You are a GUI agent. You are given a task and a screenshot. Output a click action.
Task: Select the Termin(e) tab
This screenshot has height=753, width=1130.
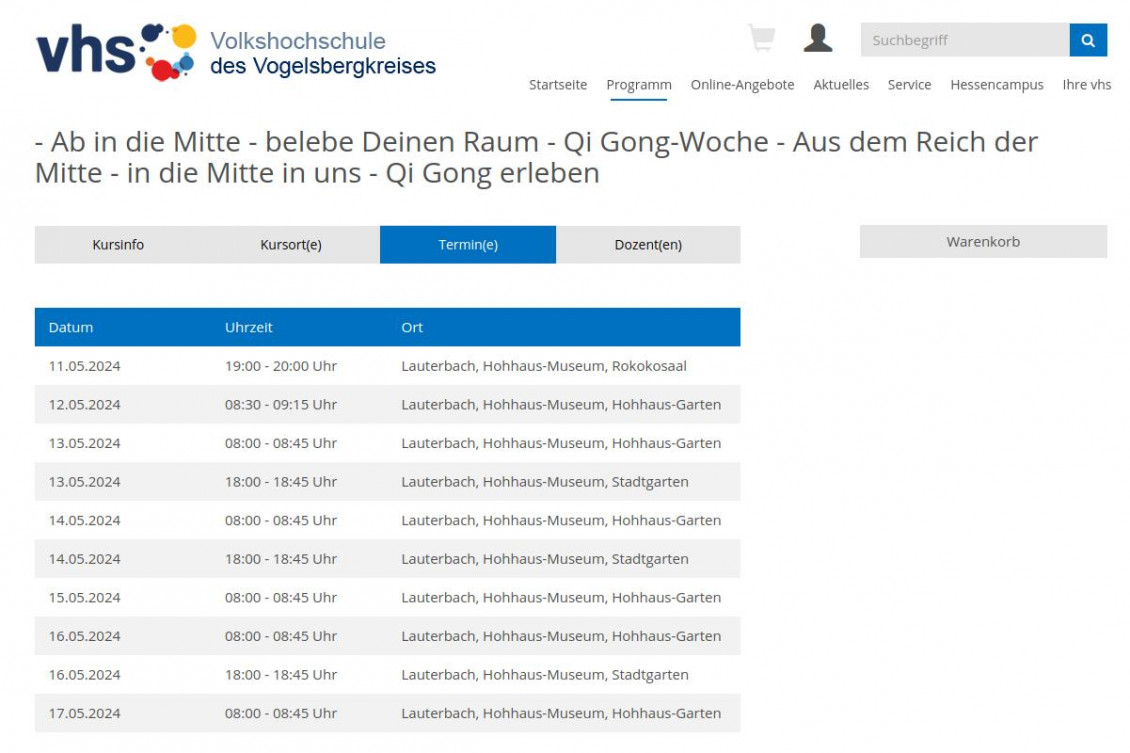click(468, 243)
